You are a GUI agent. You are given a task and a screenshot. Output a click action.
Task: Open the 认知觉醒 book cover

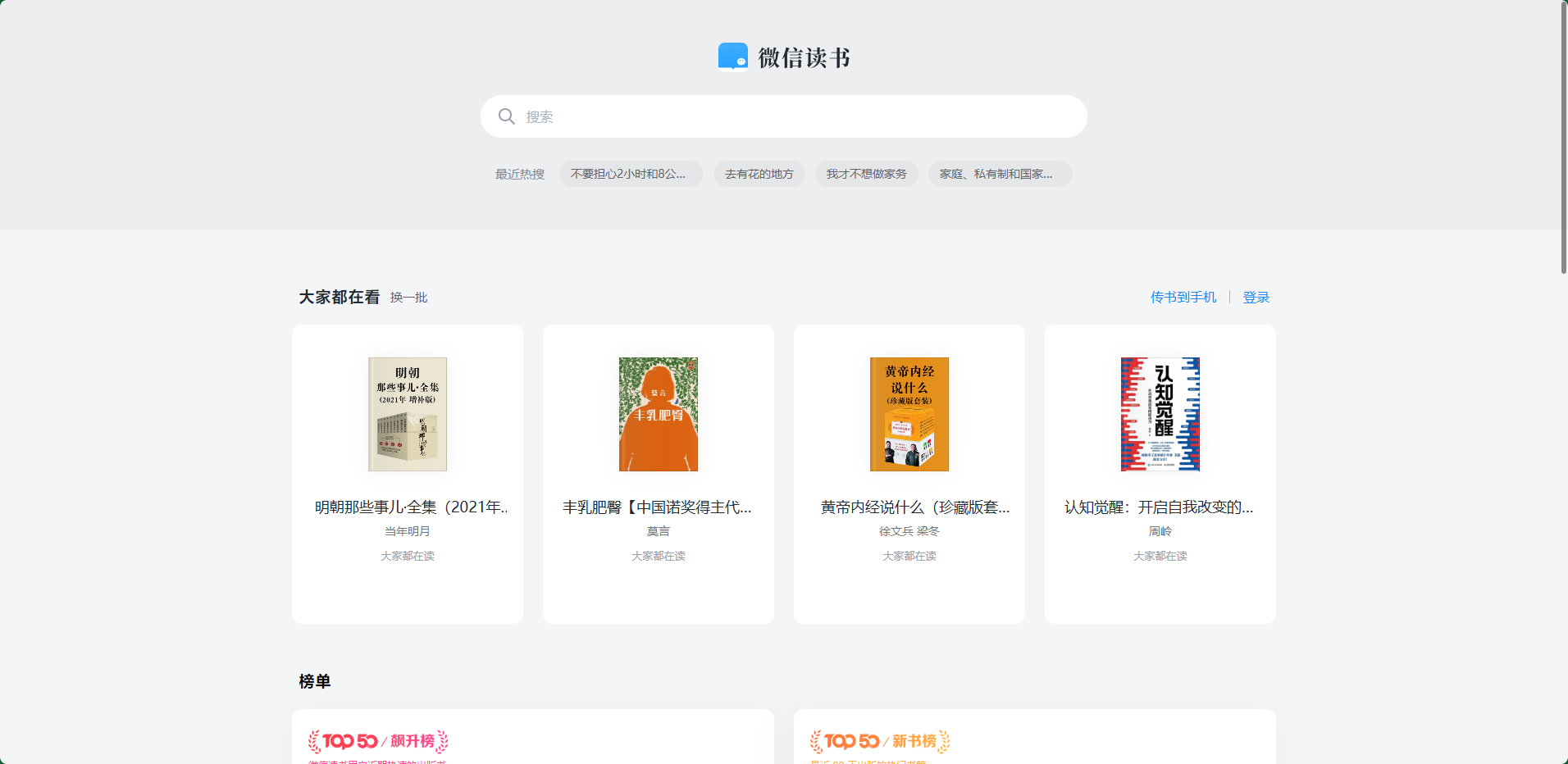tap(1160, 414)
